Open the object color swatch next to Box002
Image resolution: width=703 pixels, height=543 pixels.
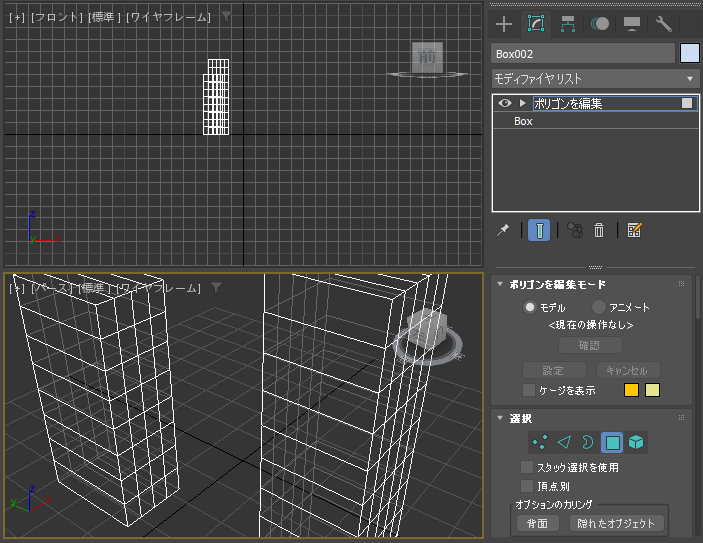click(x=690, y=53)
